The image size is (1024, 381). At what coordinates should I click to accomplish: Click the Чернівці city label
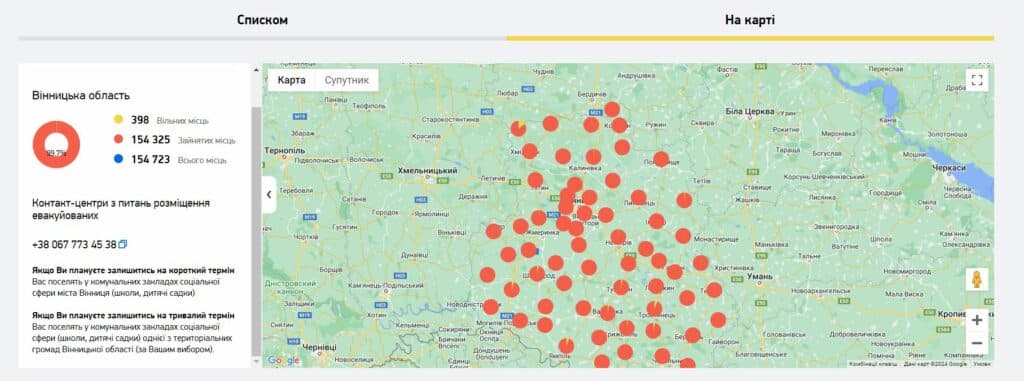coord(320,347)
